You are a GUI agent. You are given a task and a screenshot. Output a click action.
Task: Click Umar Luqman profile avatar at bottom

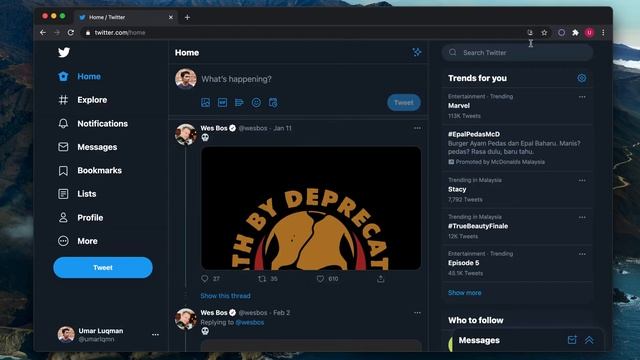(66, 335)
